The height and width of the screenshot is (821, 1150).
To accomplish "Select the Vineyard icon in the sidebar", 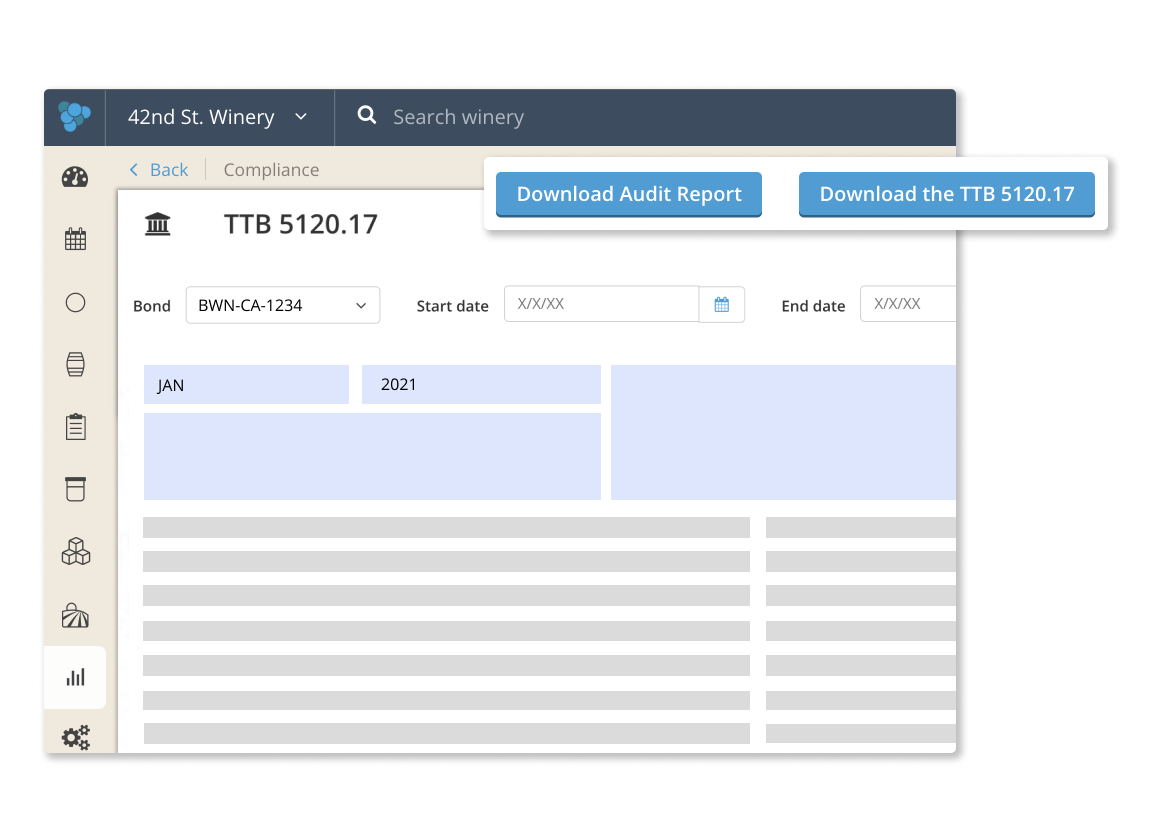I will point(75,614).
